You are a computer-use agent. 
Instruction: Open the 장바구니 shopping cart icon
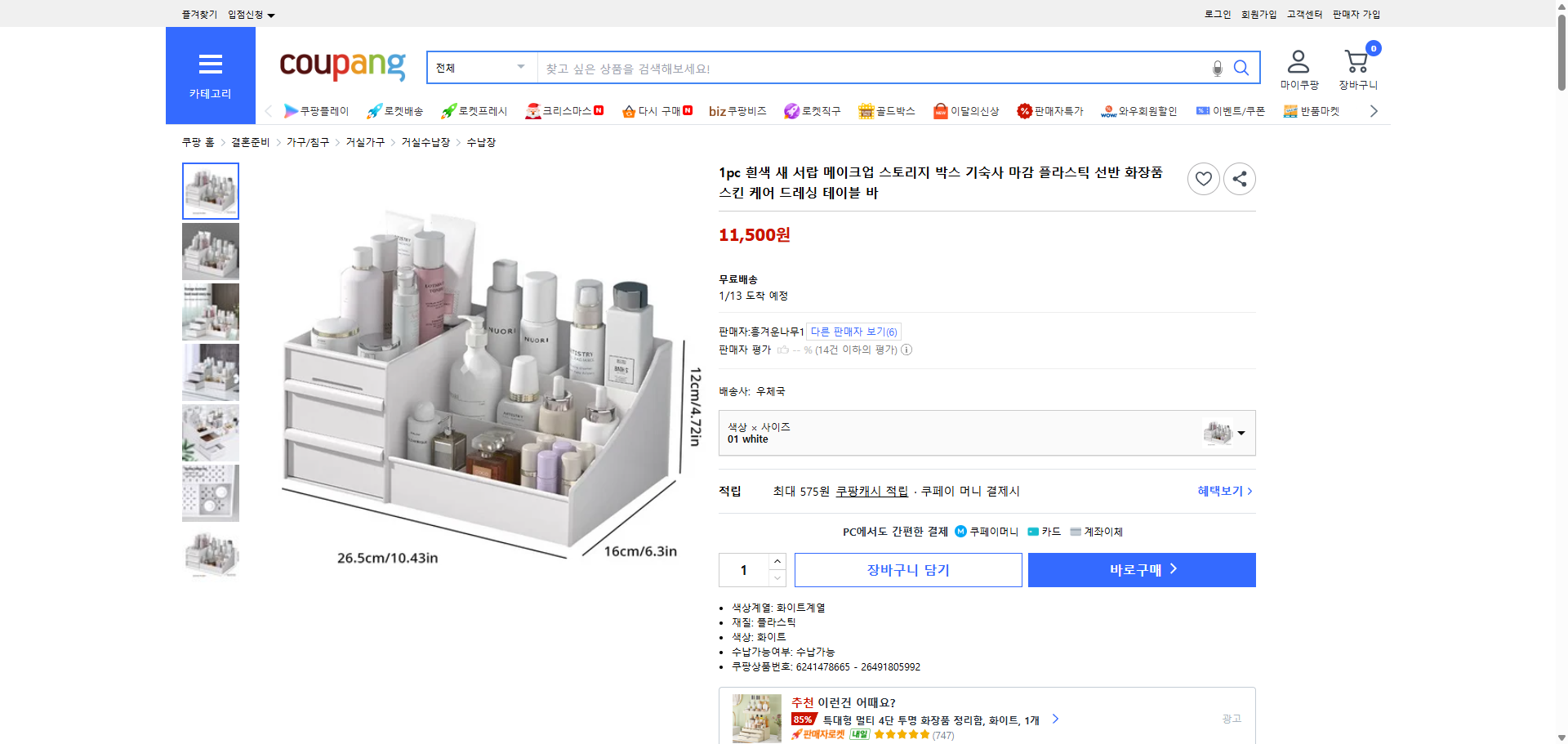[1356, 60]
